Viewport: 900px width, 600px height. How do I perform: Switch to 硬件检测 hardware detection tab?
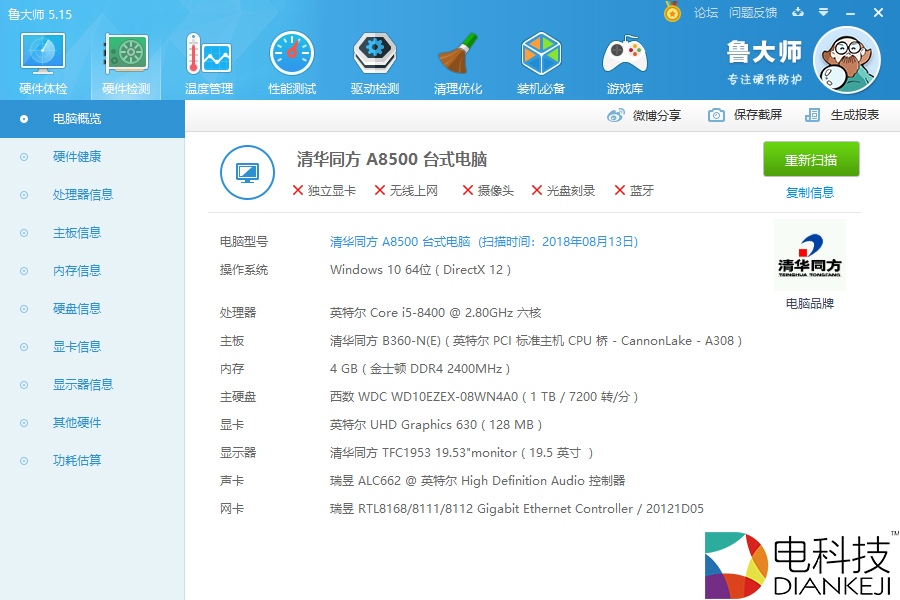tap(124, 60)
